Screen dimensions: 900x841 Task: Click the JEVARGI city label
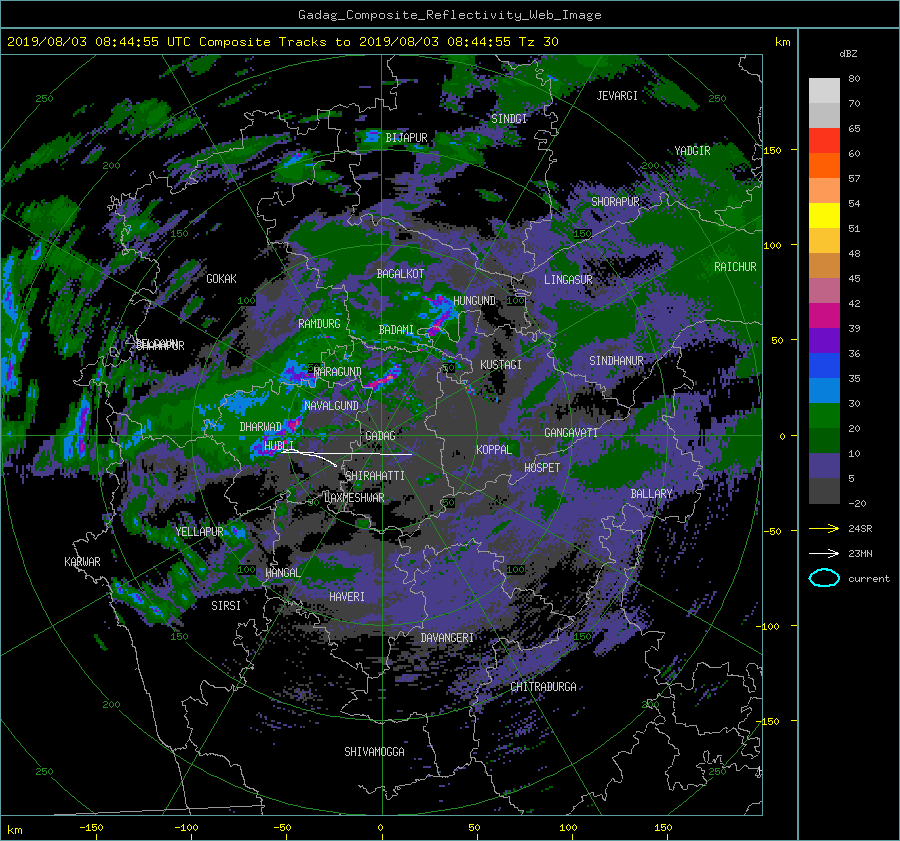pos(617,96)
